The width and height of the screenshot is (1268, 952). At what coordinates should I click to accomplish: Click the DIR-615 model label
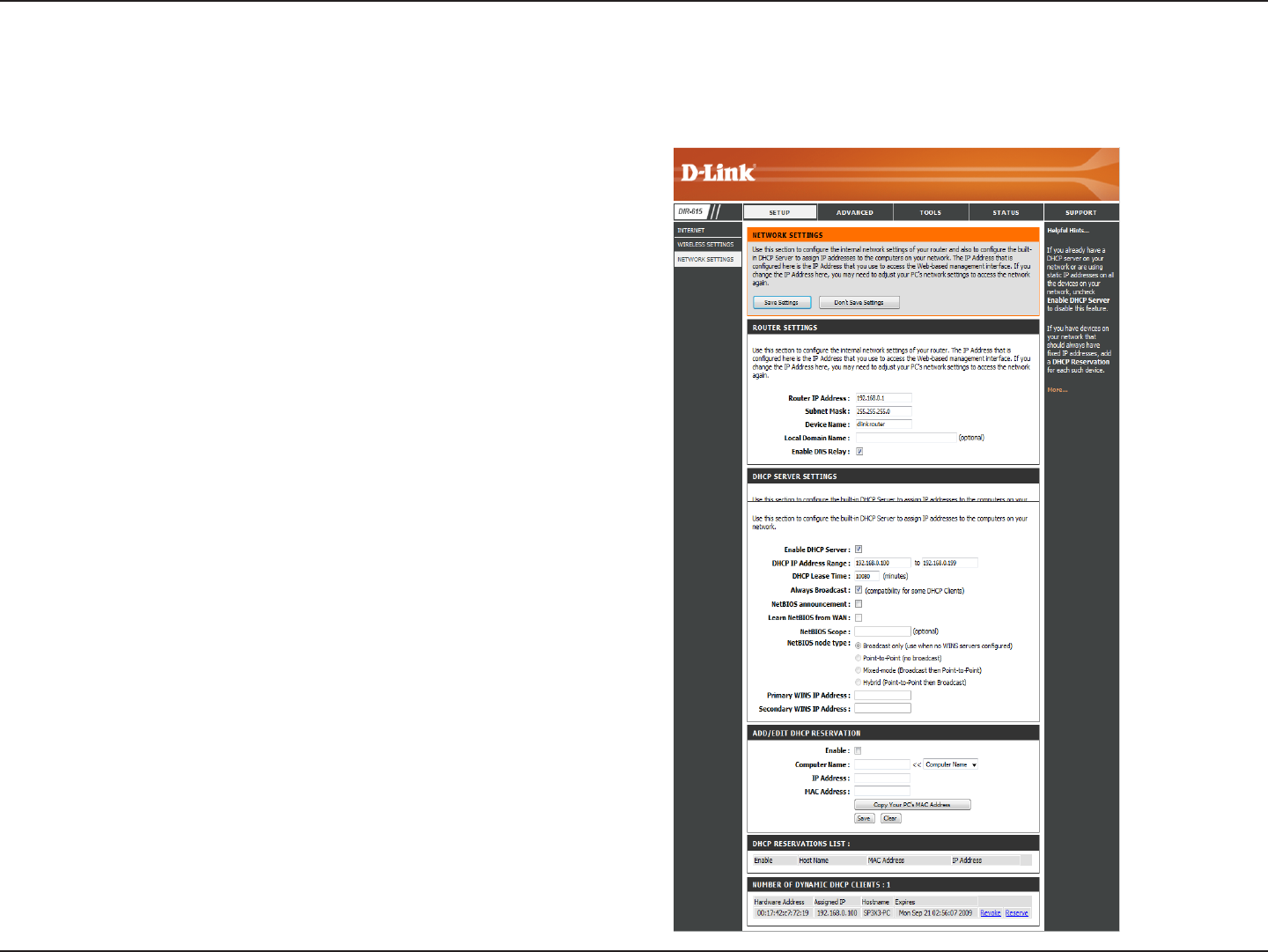point(690,211)
